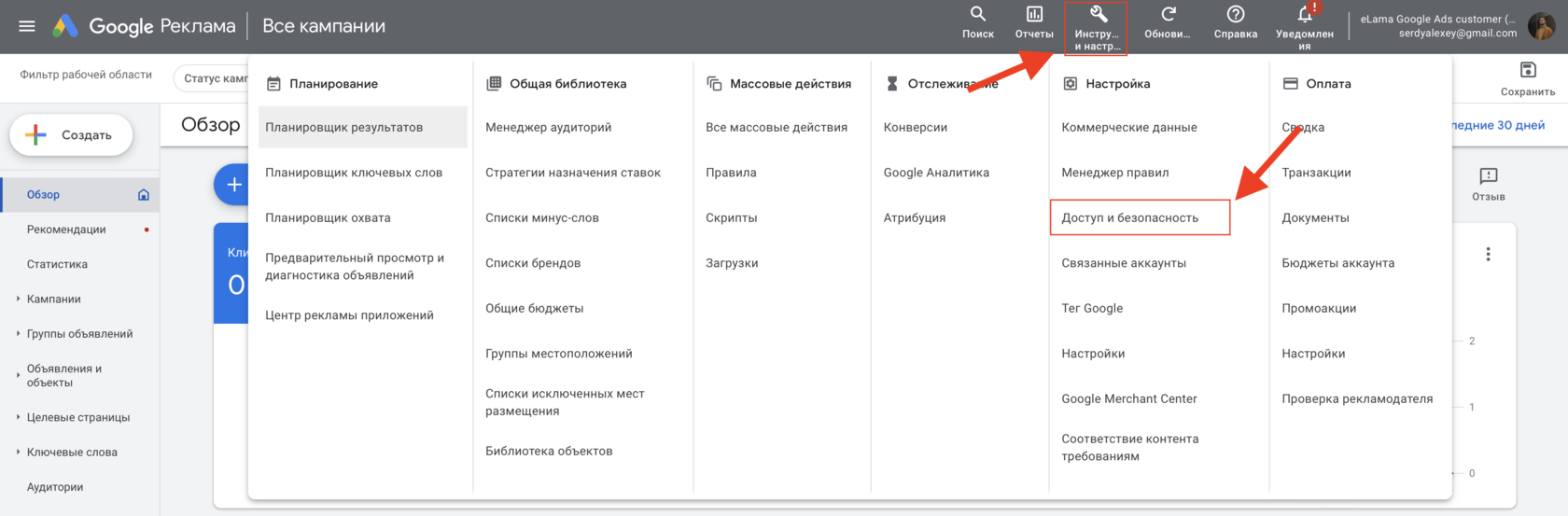Click the Refresh (Обновить) icon
1568x516 pixels.
(x=1168, y=14)
